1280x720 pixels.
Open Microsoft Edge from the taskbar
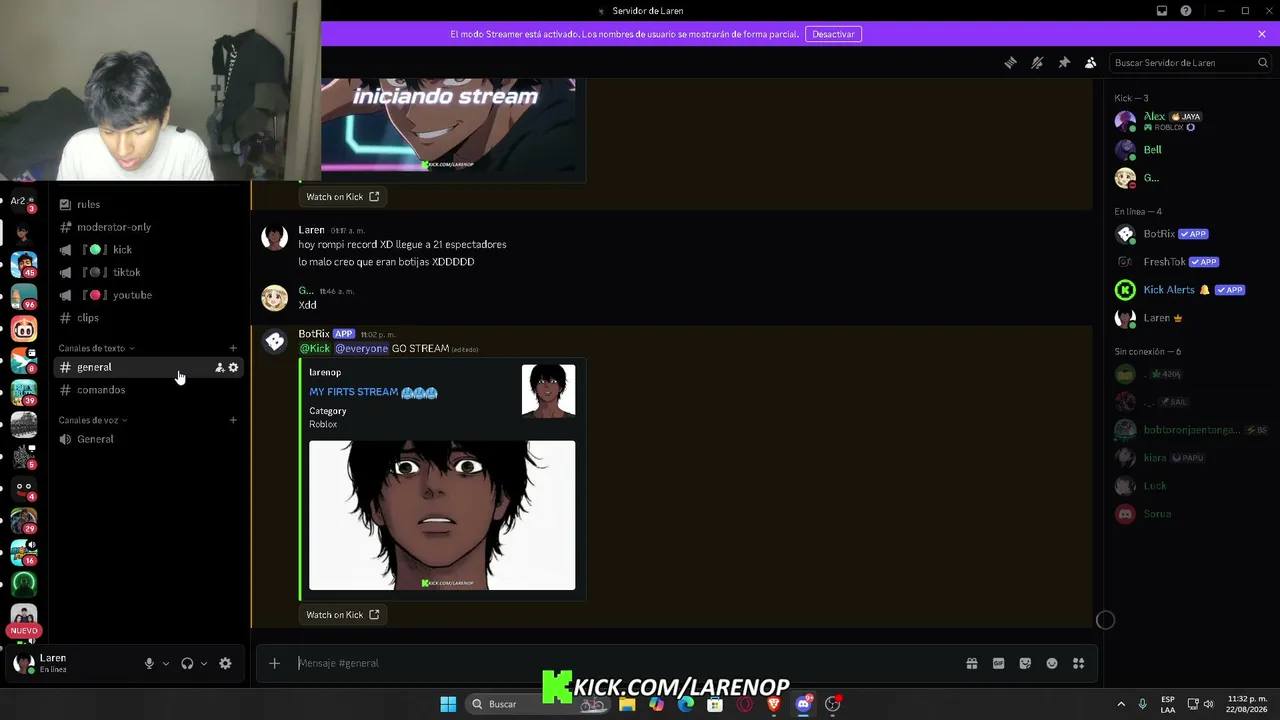[686, 704]
